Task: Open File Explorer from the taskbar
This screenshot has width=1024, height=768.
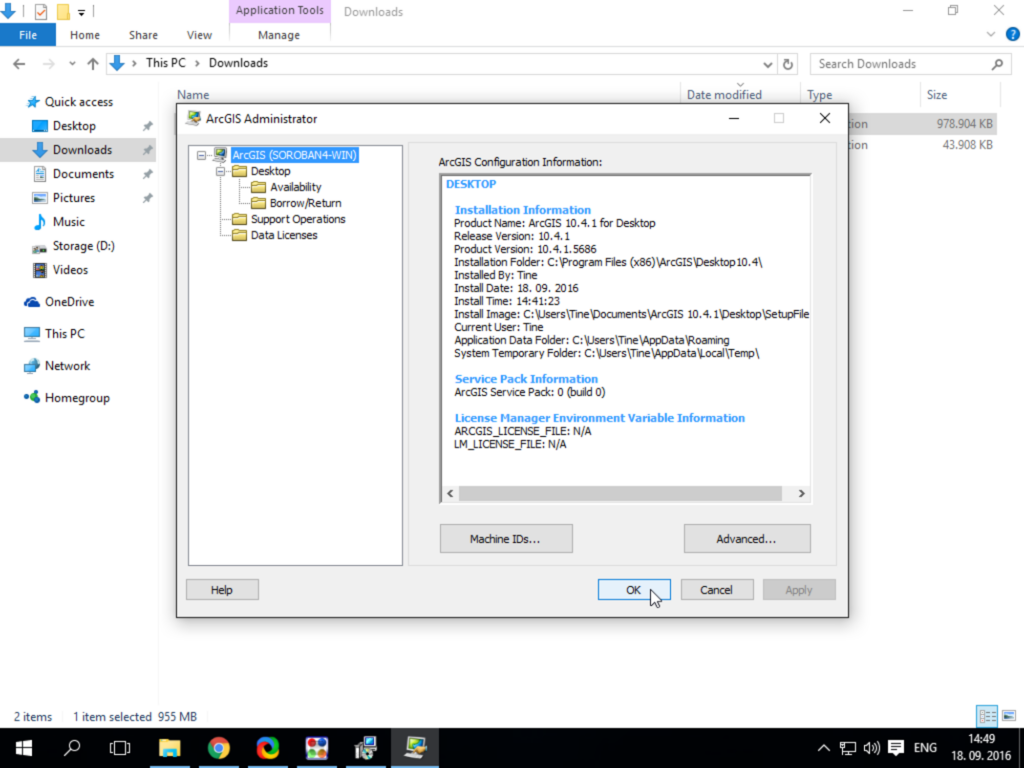Action: [x=169, y=748]
